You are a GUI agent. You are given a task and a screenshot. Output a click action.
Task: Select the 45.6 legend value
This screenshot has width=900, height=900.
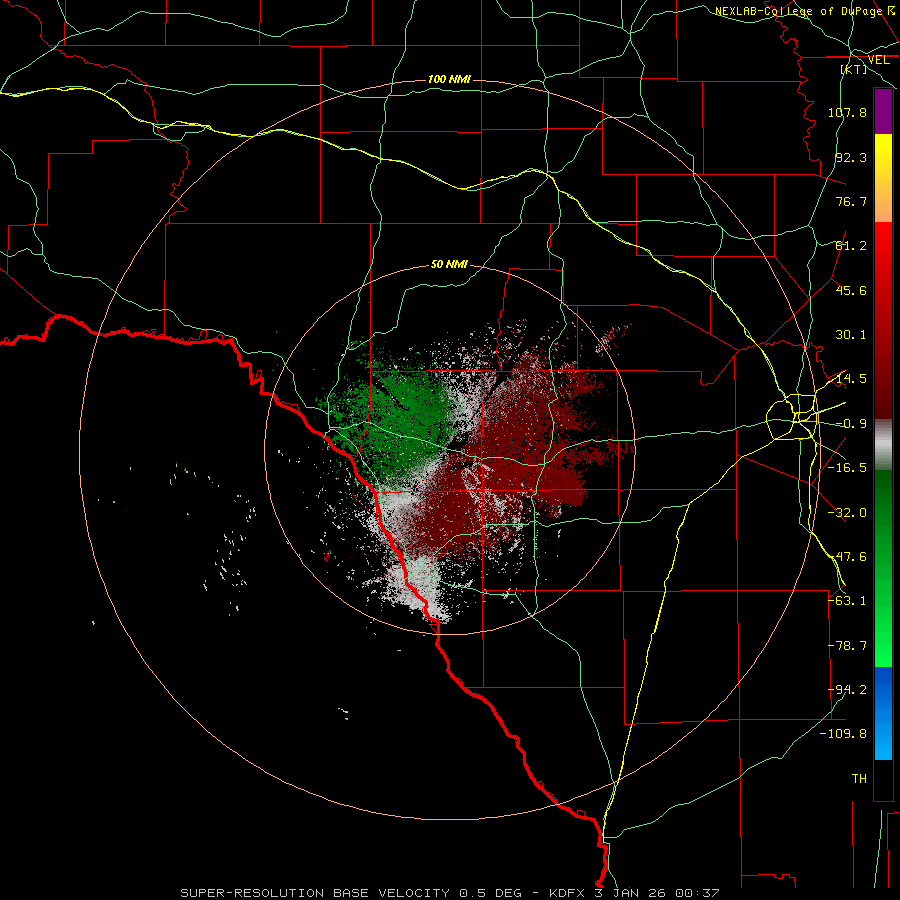[851, 290]
